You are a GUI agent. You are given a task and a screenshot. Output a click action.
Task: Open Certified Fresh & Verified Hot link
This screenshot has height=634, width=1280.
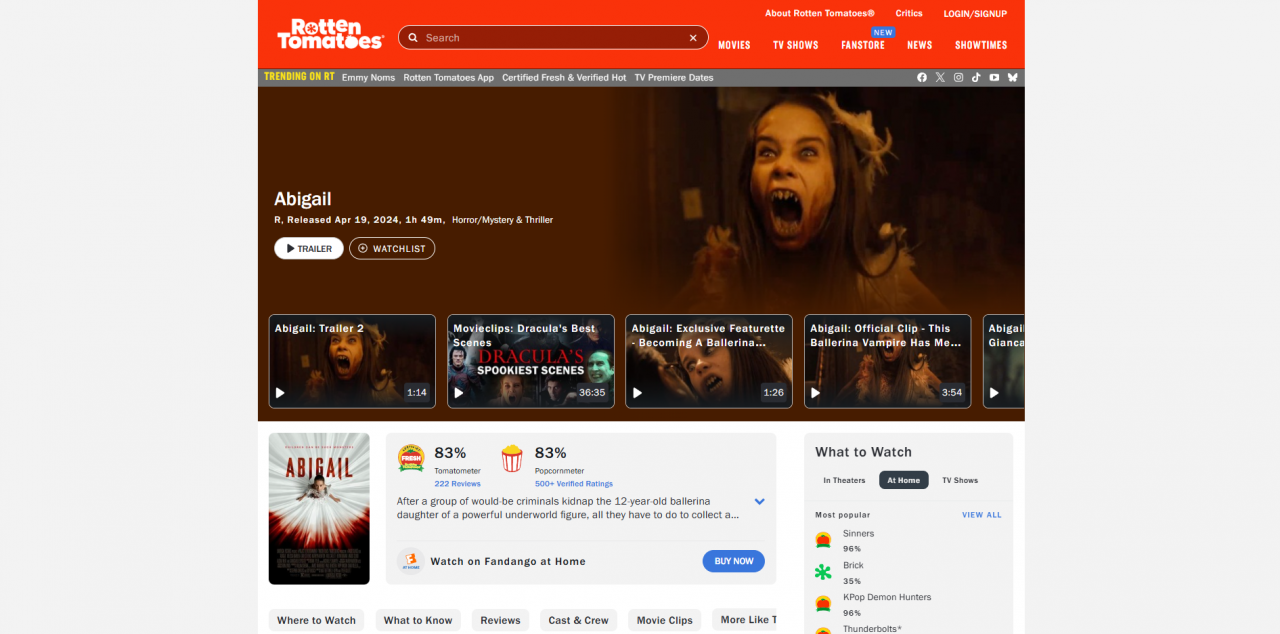pos(564,77)
